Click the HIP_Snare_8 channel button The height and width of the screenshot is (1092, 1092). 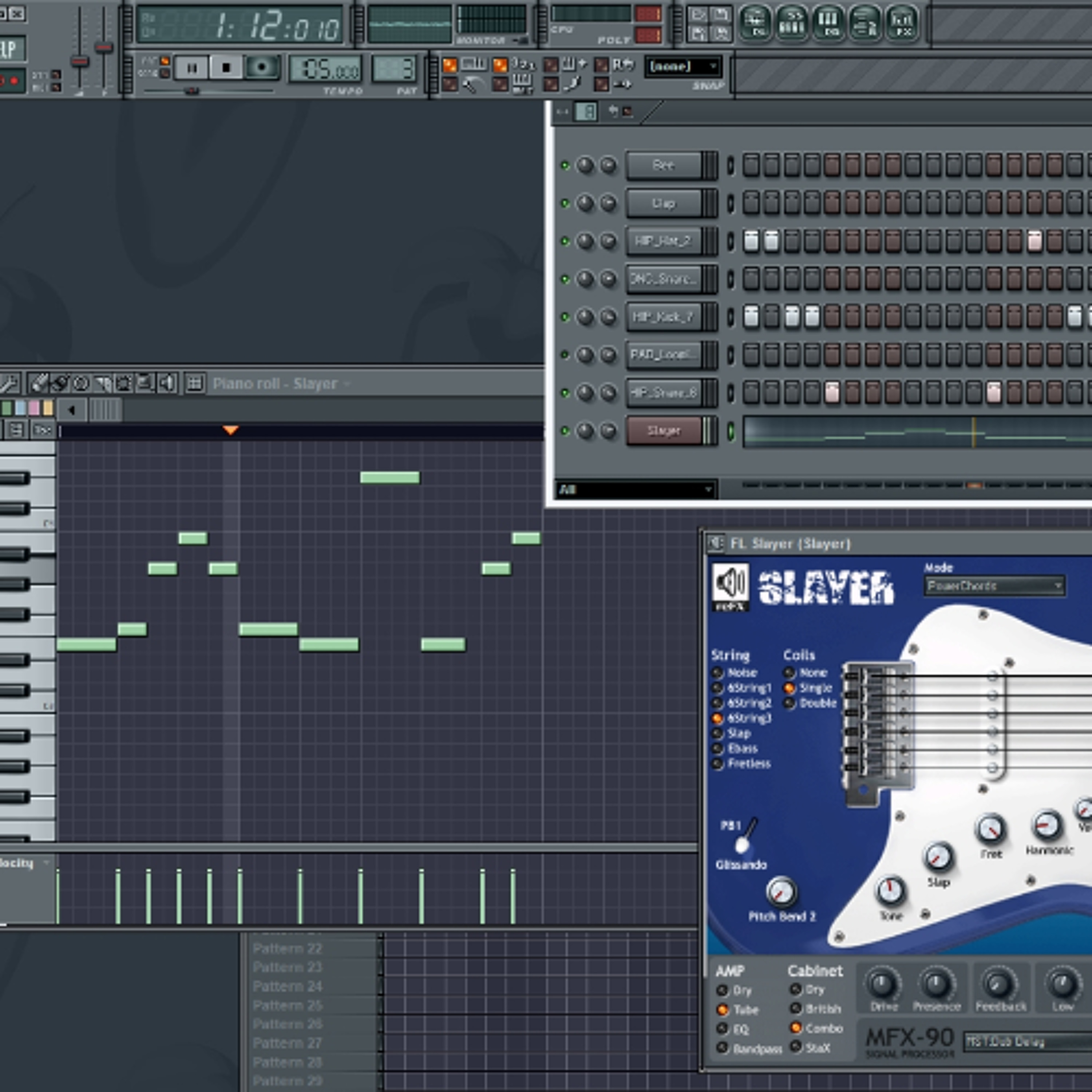(x=664, y=393)
